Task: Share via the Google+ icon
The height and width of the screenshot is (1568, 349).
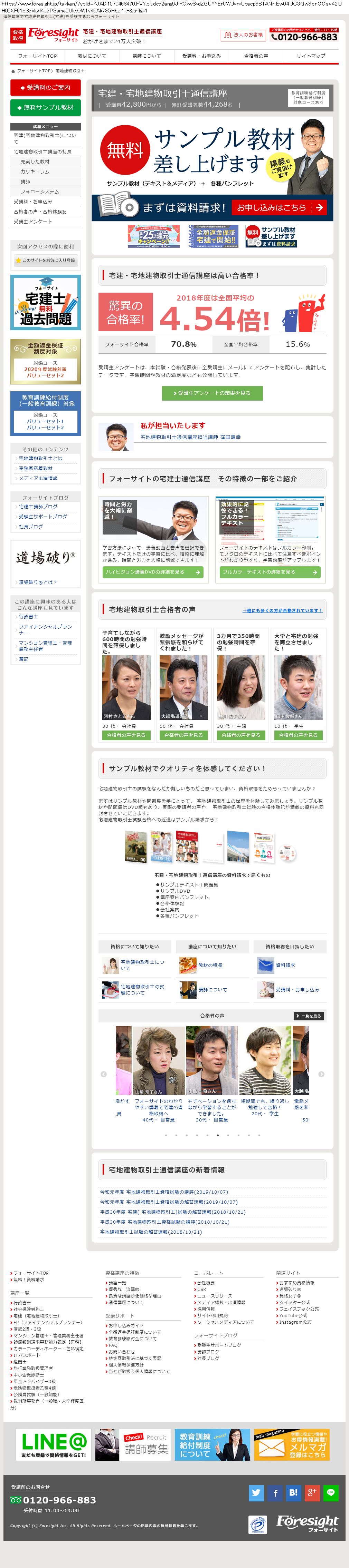Action: tap(312, 1492)
